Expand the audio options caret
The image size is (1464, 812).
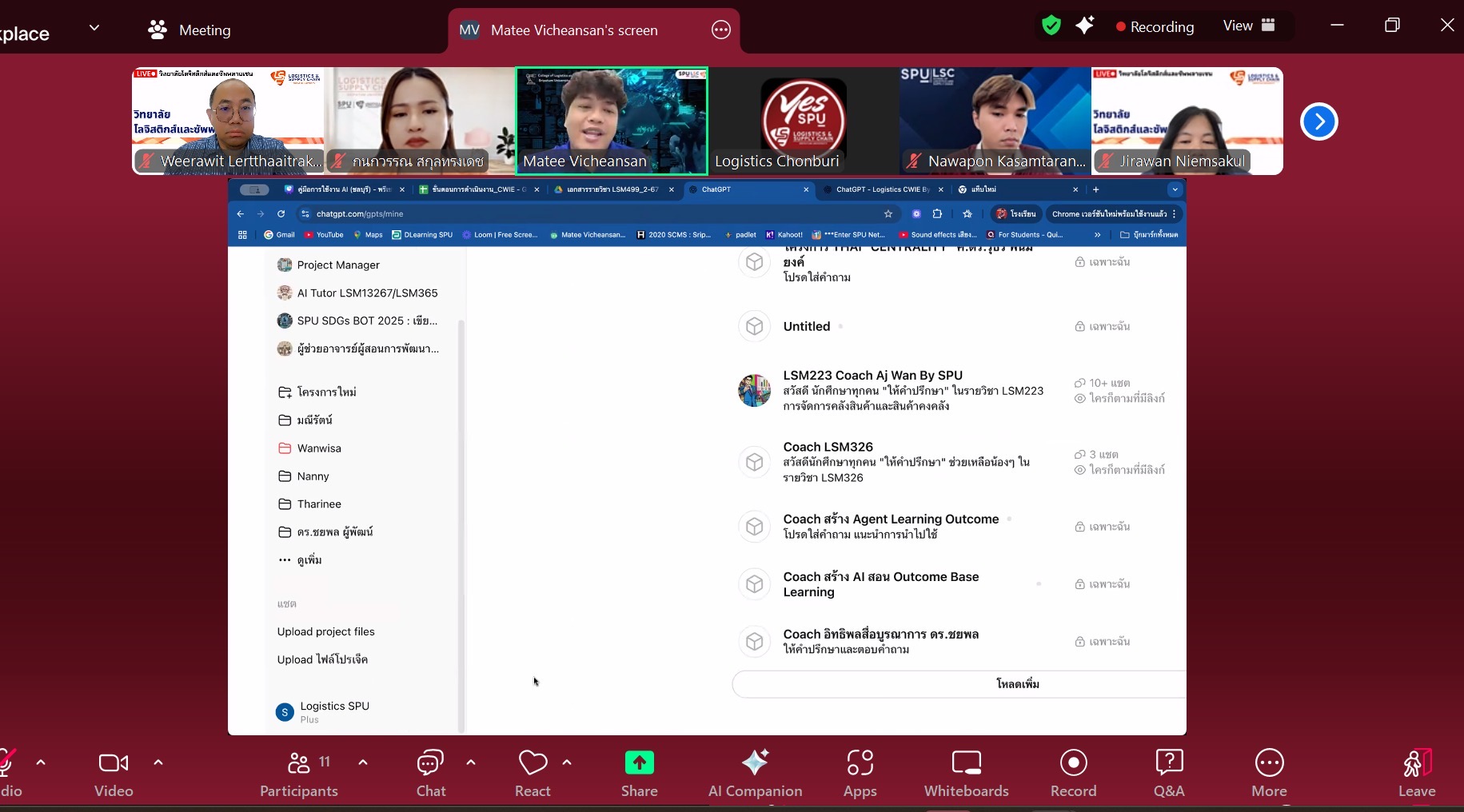(41, 762)
